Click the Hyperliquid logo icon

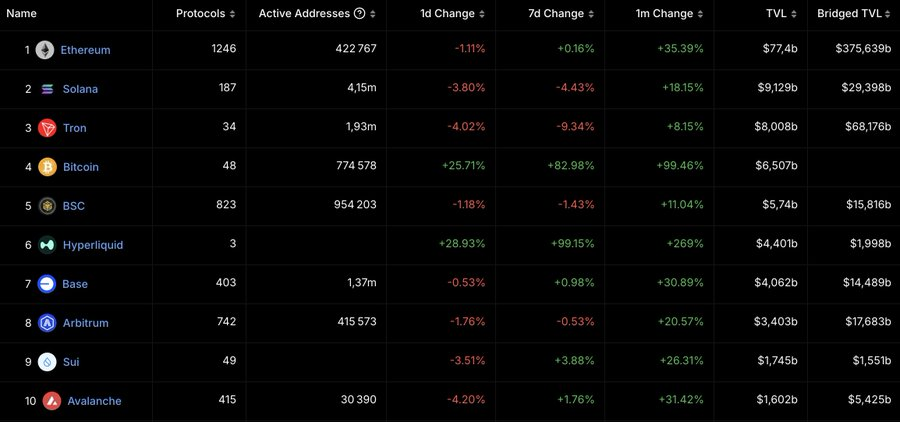[x=47, y=245]
